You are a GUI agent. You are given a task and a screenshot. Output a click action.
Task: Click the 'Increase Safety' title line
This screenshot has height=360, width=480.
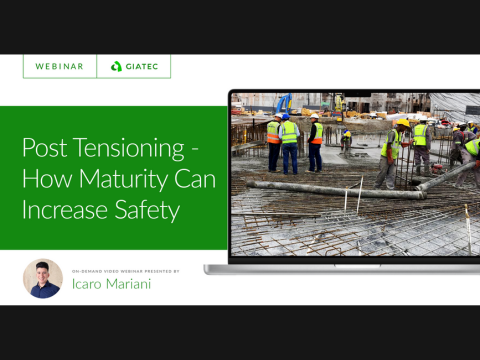tap(101, 210)
